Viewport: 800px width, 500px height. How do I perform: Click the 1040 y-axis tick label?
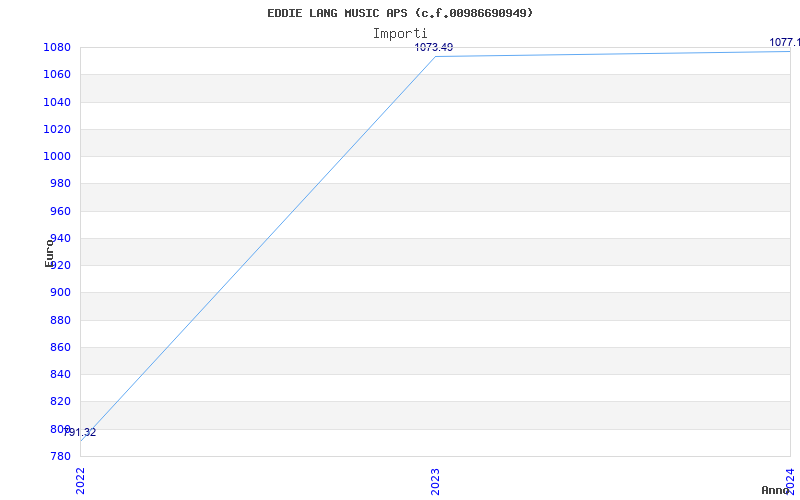coord(57,102)
